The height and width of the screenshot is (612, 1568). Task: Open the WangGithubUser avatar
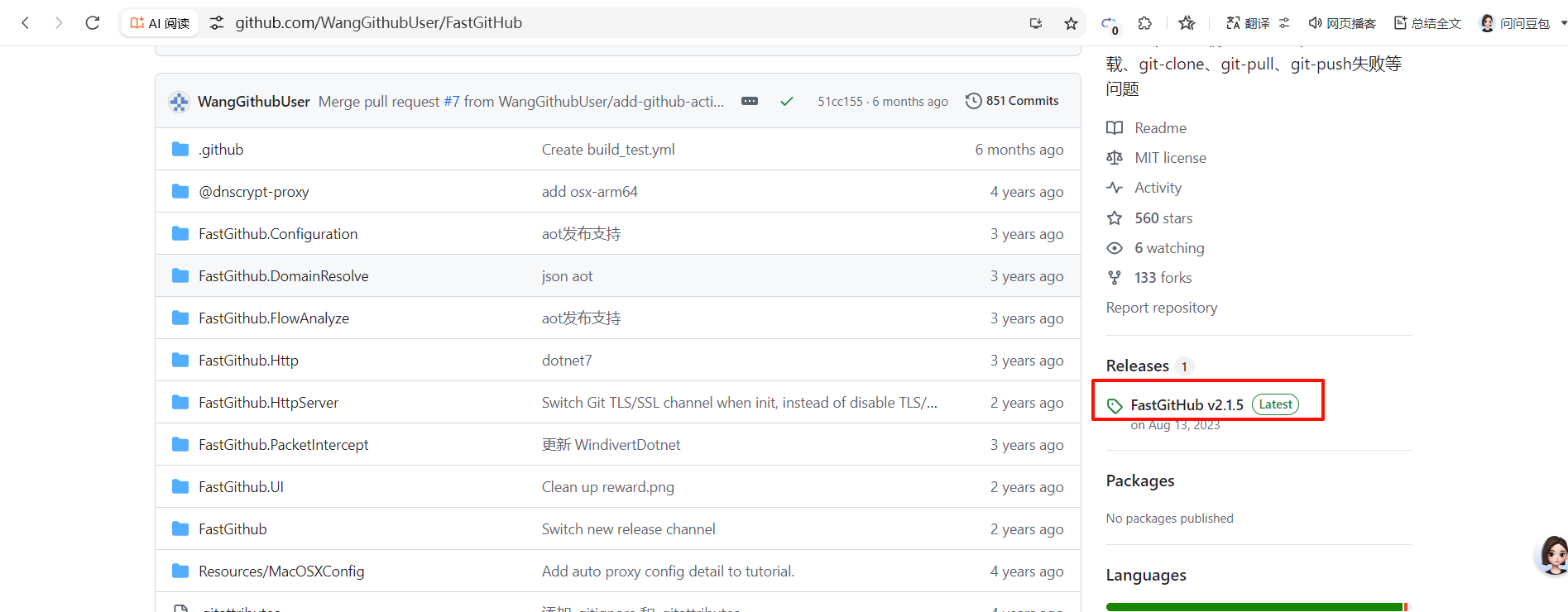[179, 102]
